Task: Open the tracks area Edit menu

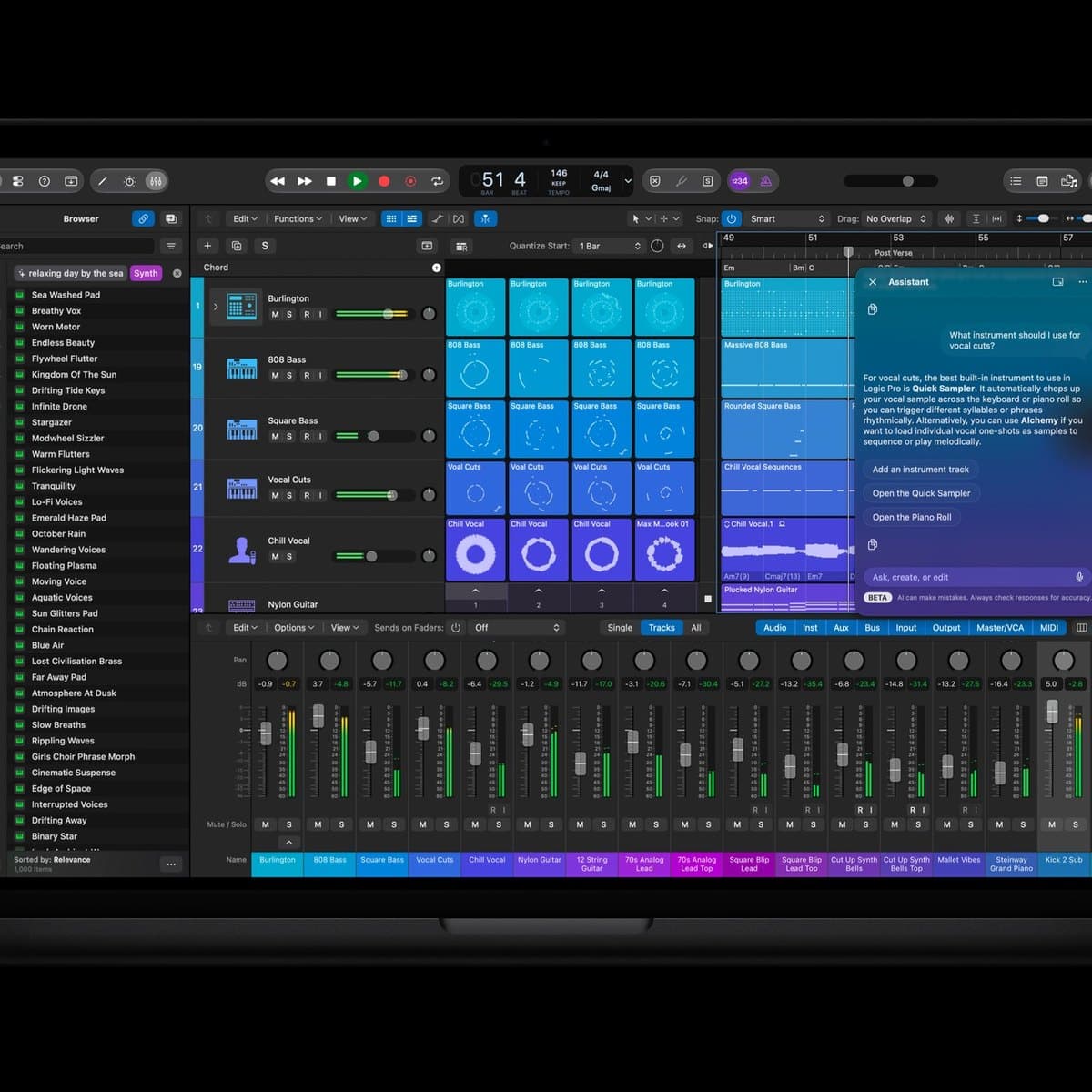Action: (x=245, y=218)
